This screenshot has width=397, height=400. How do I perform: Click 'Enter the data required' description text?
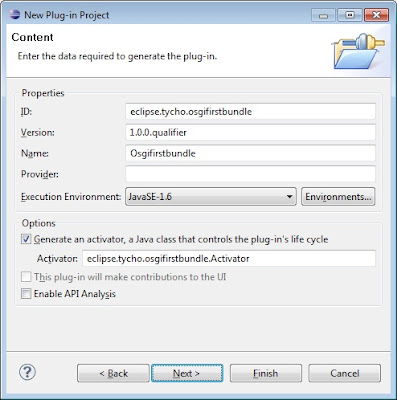[x=117, y=56]
